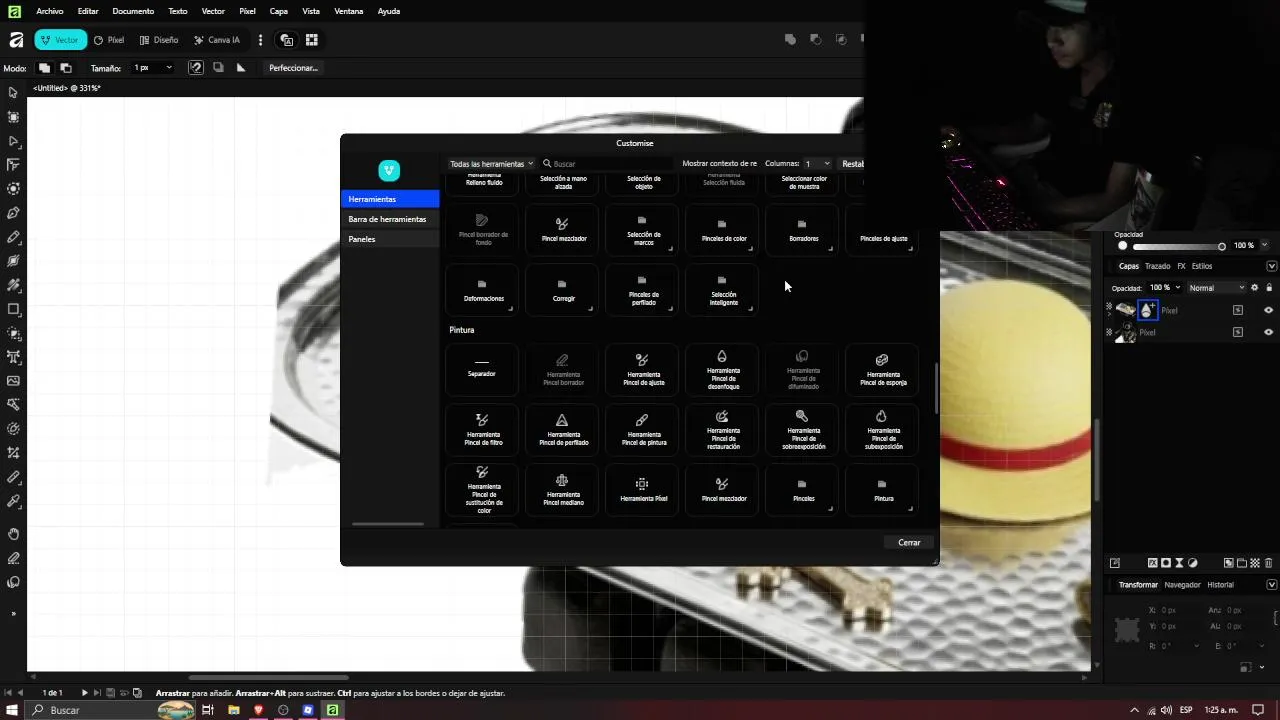Select the Herramienta Pincel de pintura tile
The height and width of the screenshot is (720, 1280).
643,429
